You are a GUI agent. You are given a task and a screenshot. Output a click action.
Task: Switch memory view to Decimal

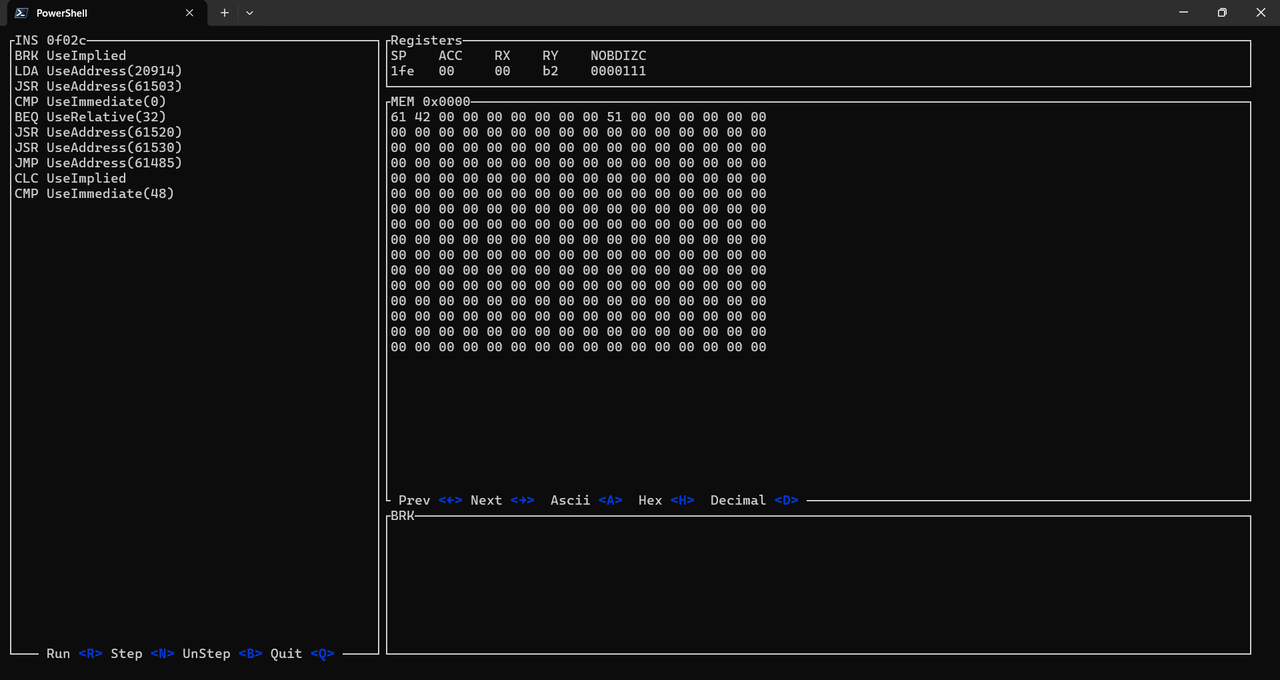coord(754,500)
